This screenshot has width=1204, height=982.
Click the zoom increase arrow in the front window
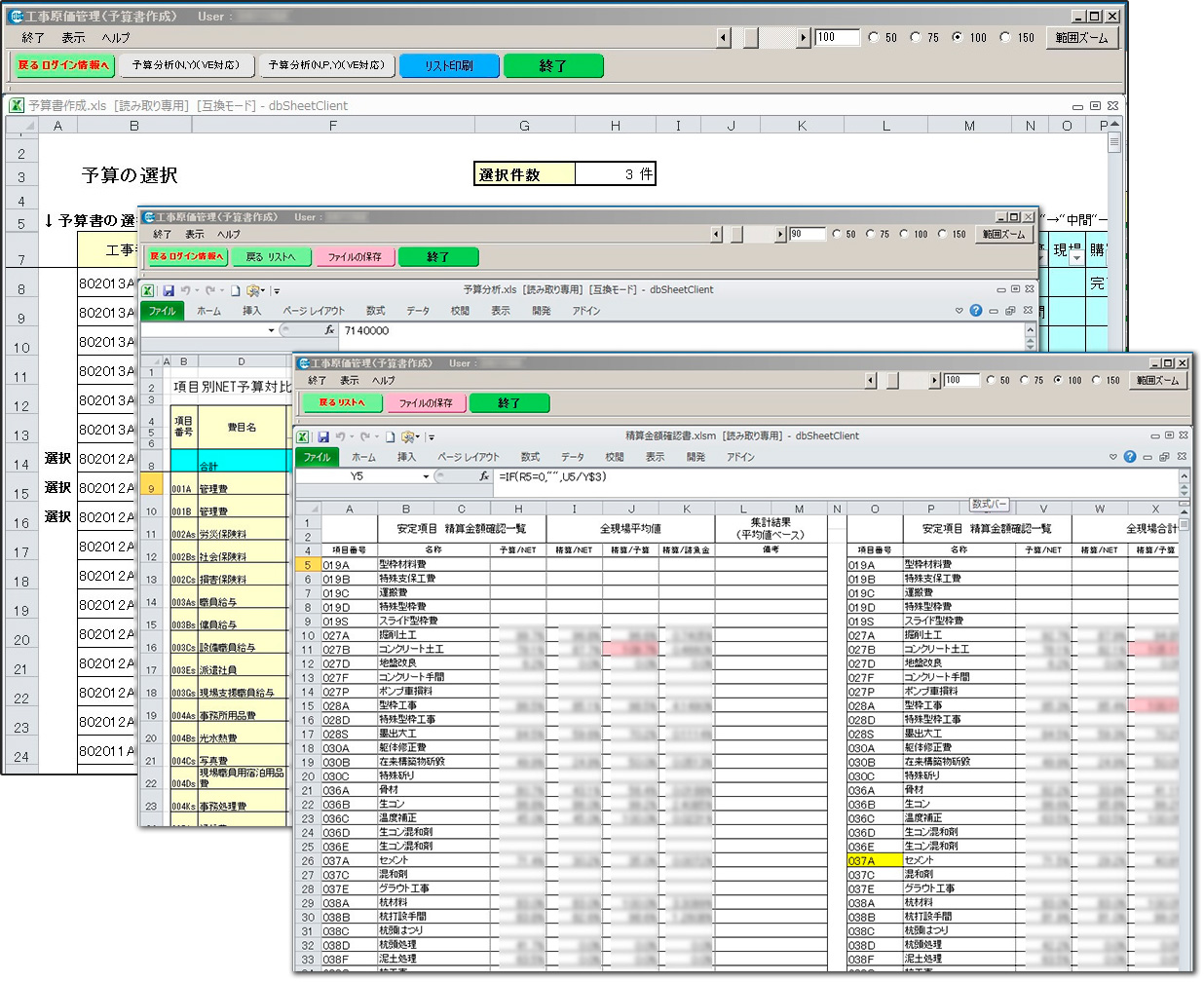pos(935,380)
